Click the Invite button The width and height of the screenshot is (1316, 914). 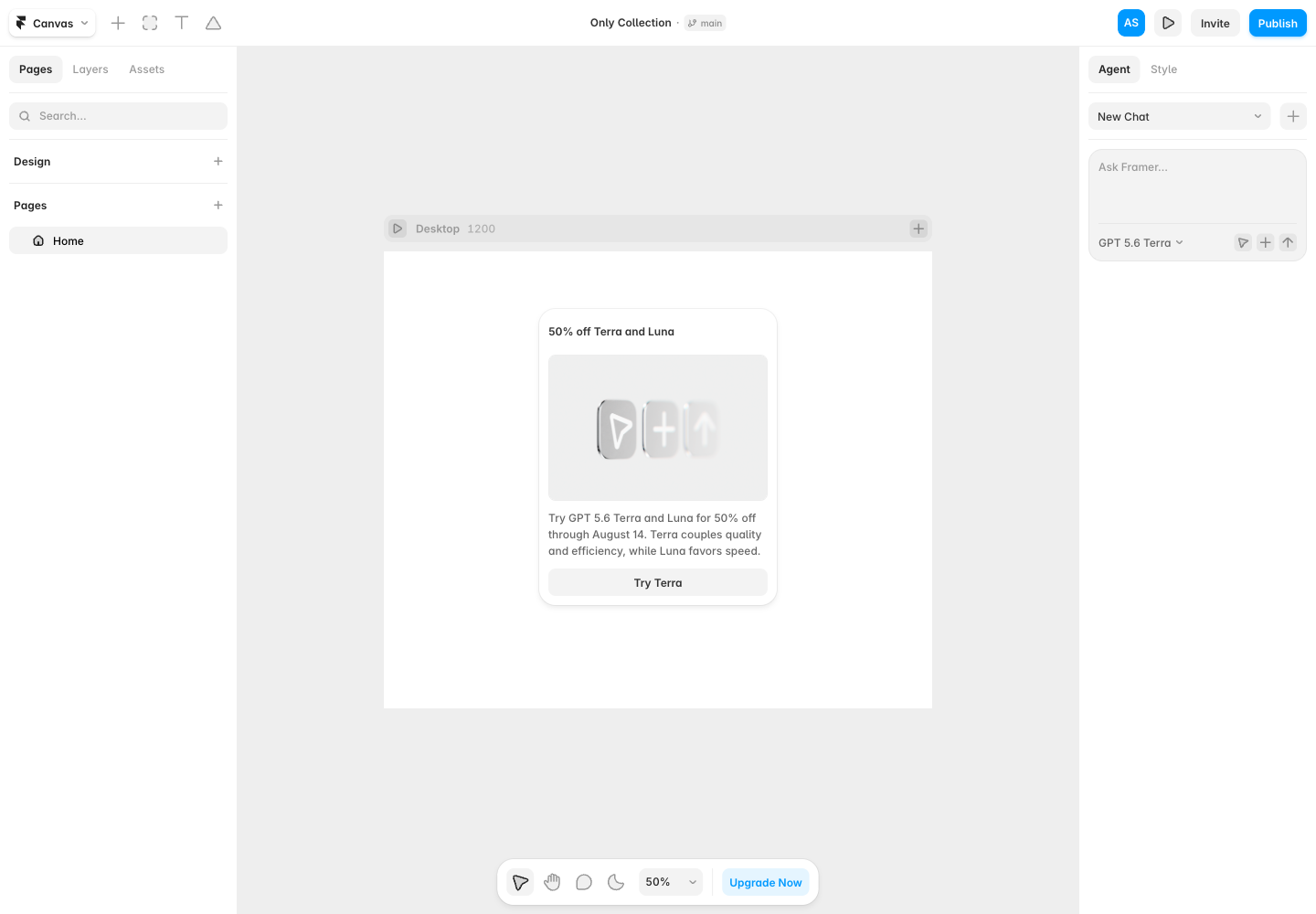coord(1215,23)
